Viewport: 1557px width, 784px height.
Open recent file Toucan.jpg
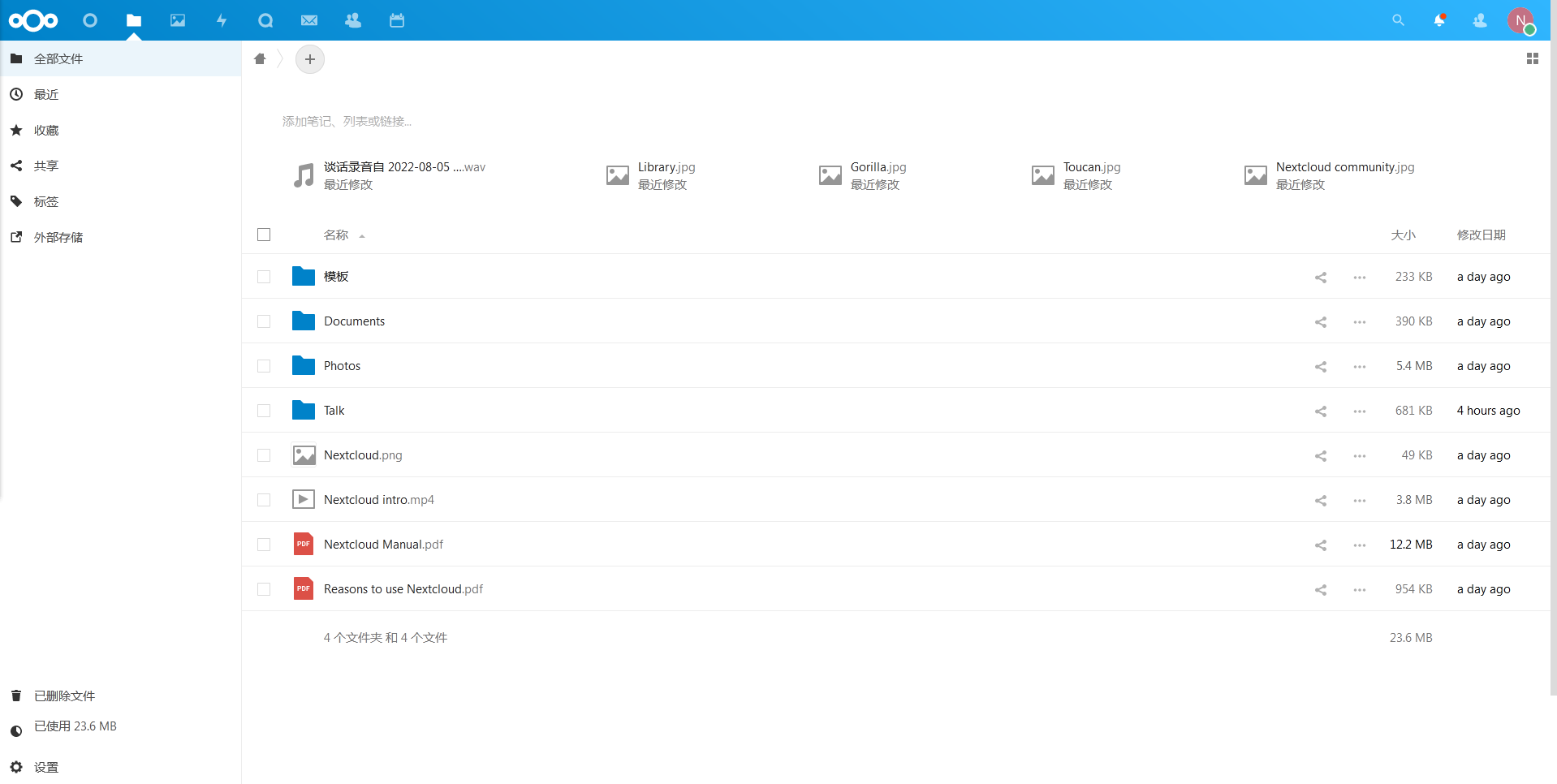click(x=1076, y=175)
